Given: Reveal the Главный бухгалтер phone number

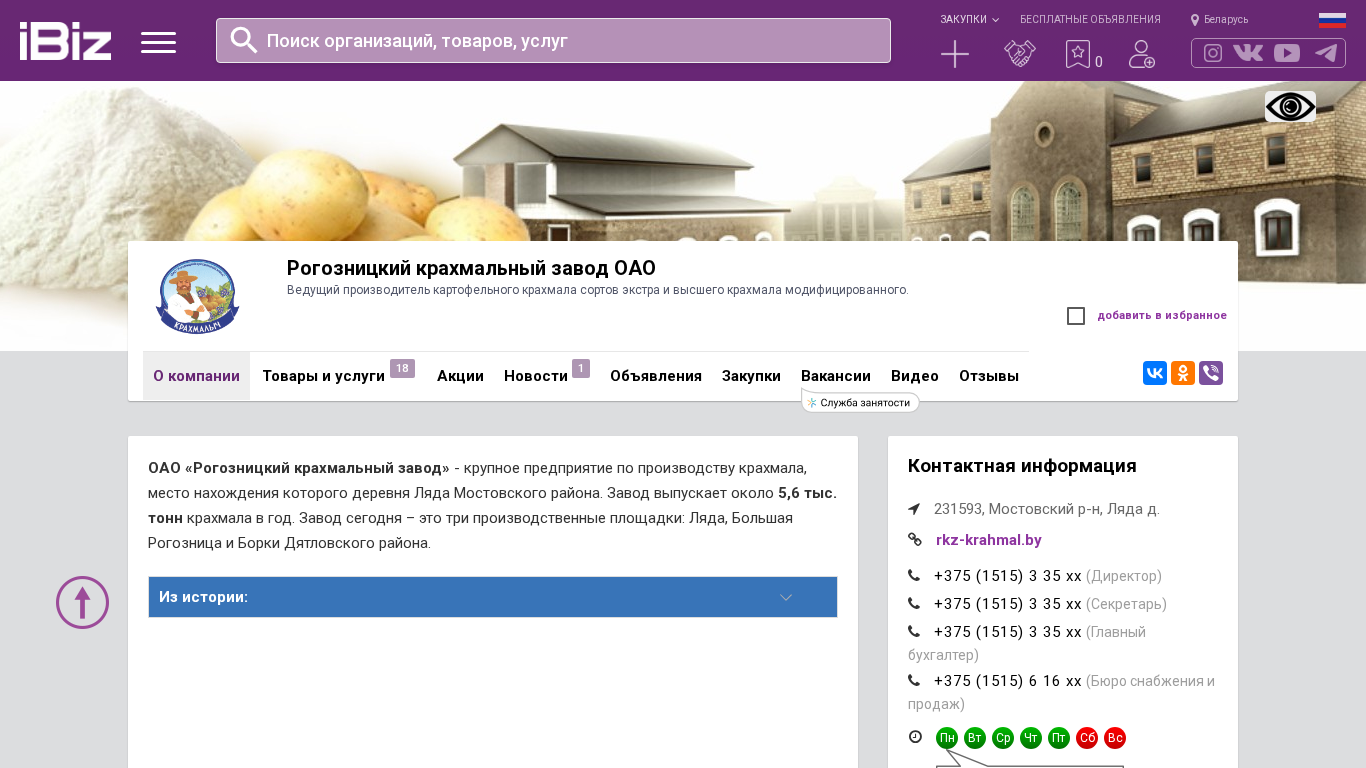Looking at the screenshot, I should pyautogui.click(x=1008, y=632).
